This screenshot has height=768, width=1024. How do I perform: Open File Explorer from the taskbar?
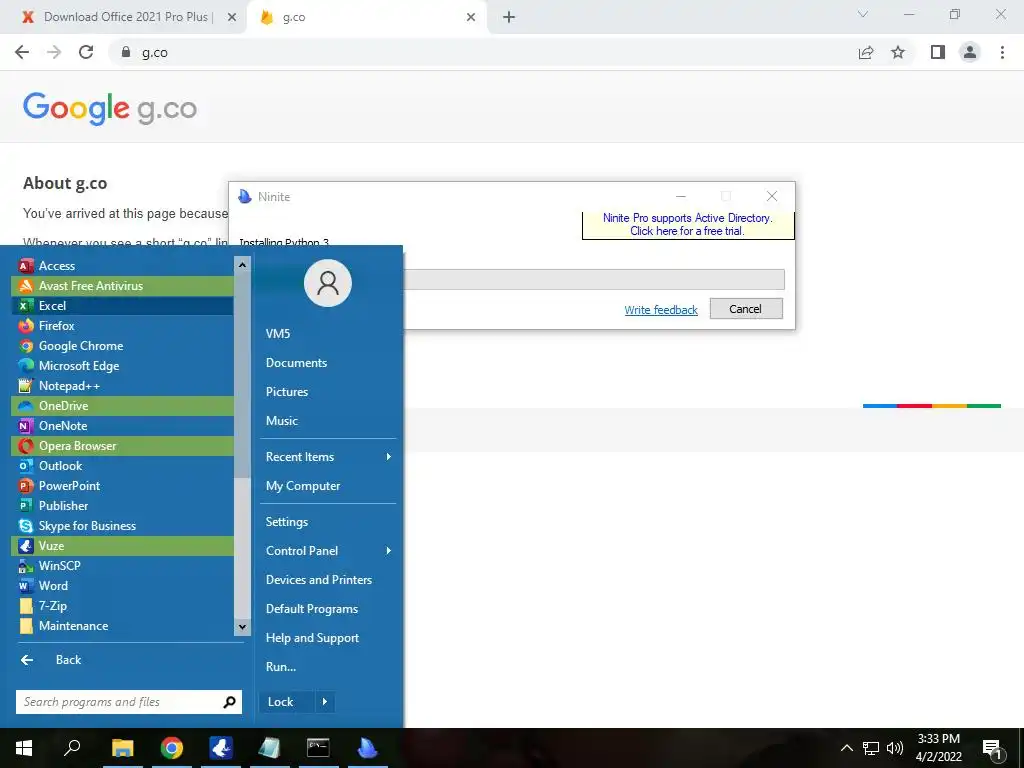tap(122, 748)
